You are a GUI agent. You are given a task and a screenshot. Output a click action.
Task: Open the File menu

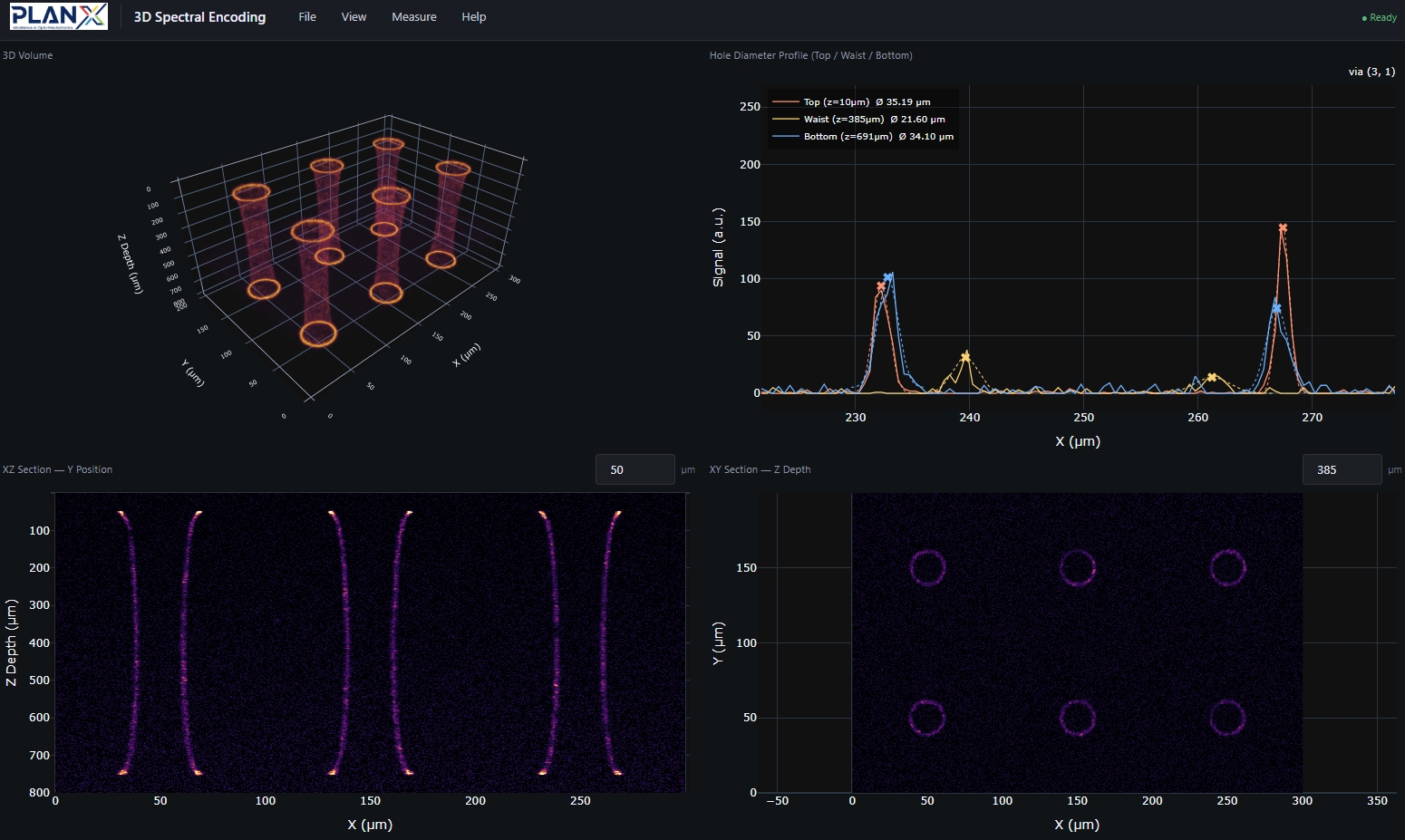tap(307, 17)
